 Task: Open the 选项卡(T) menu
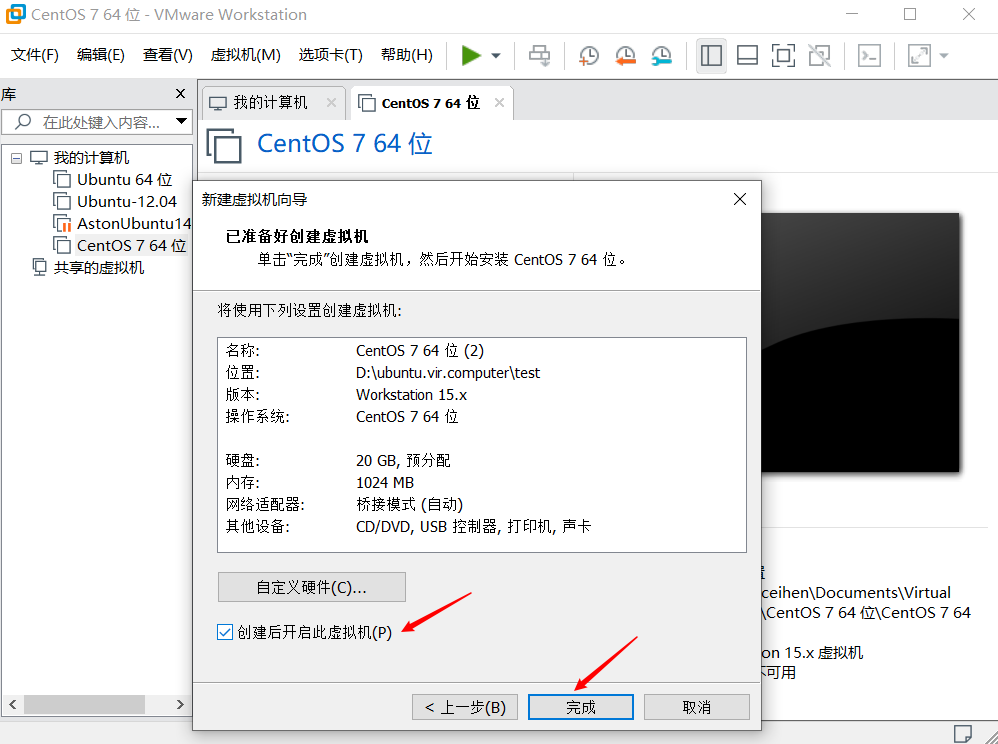(x=330, y=55)
